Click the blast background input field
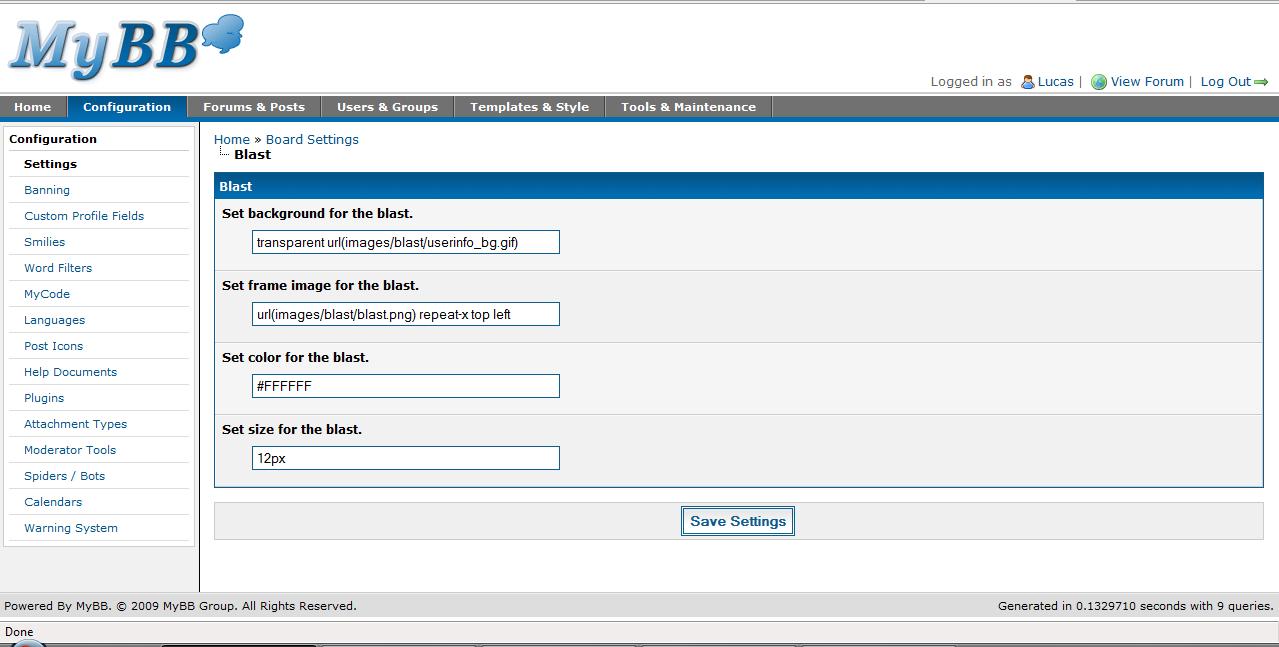1279x647 pixels. coord(406,242)
